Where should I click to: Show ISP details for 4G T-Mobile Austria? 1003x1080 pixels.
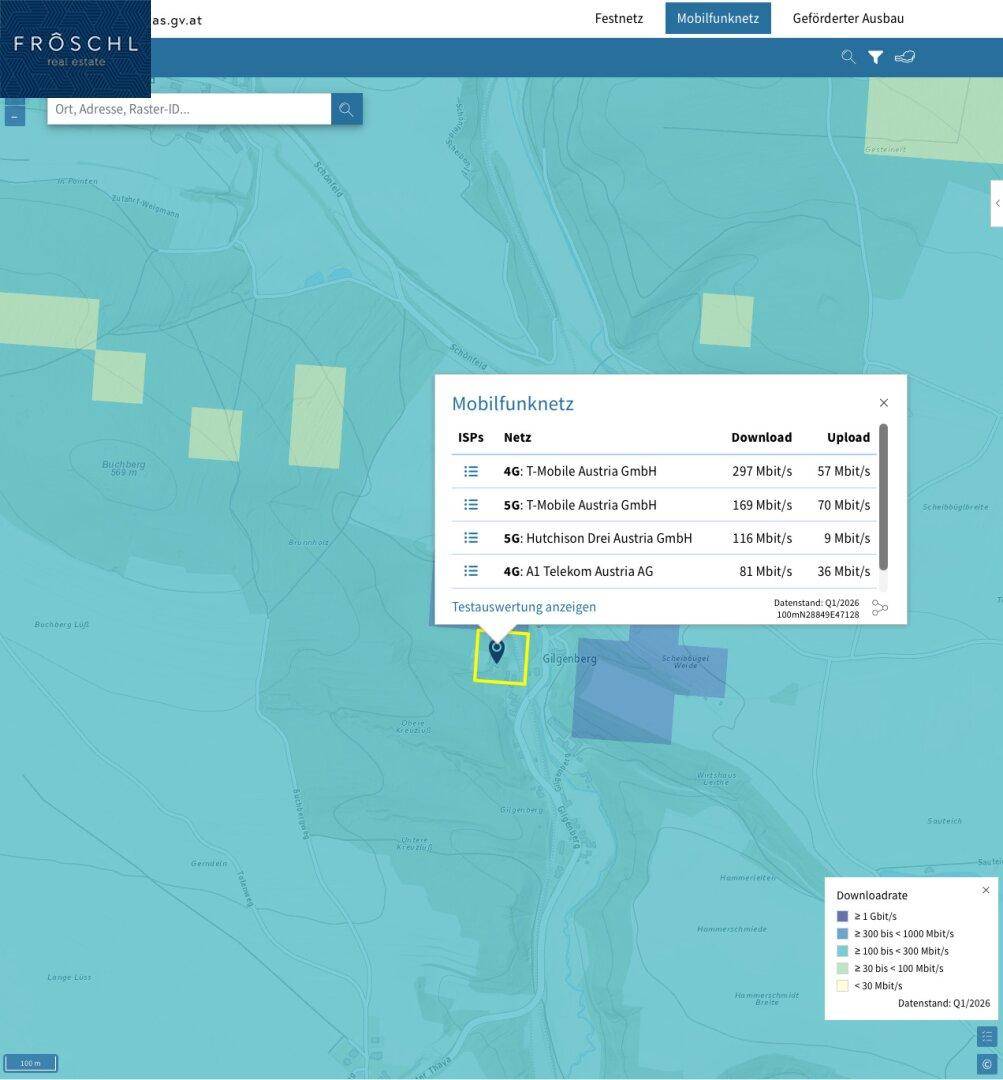[x=471, y=471]
